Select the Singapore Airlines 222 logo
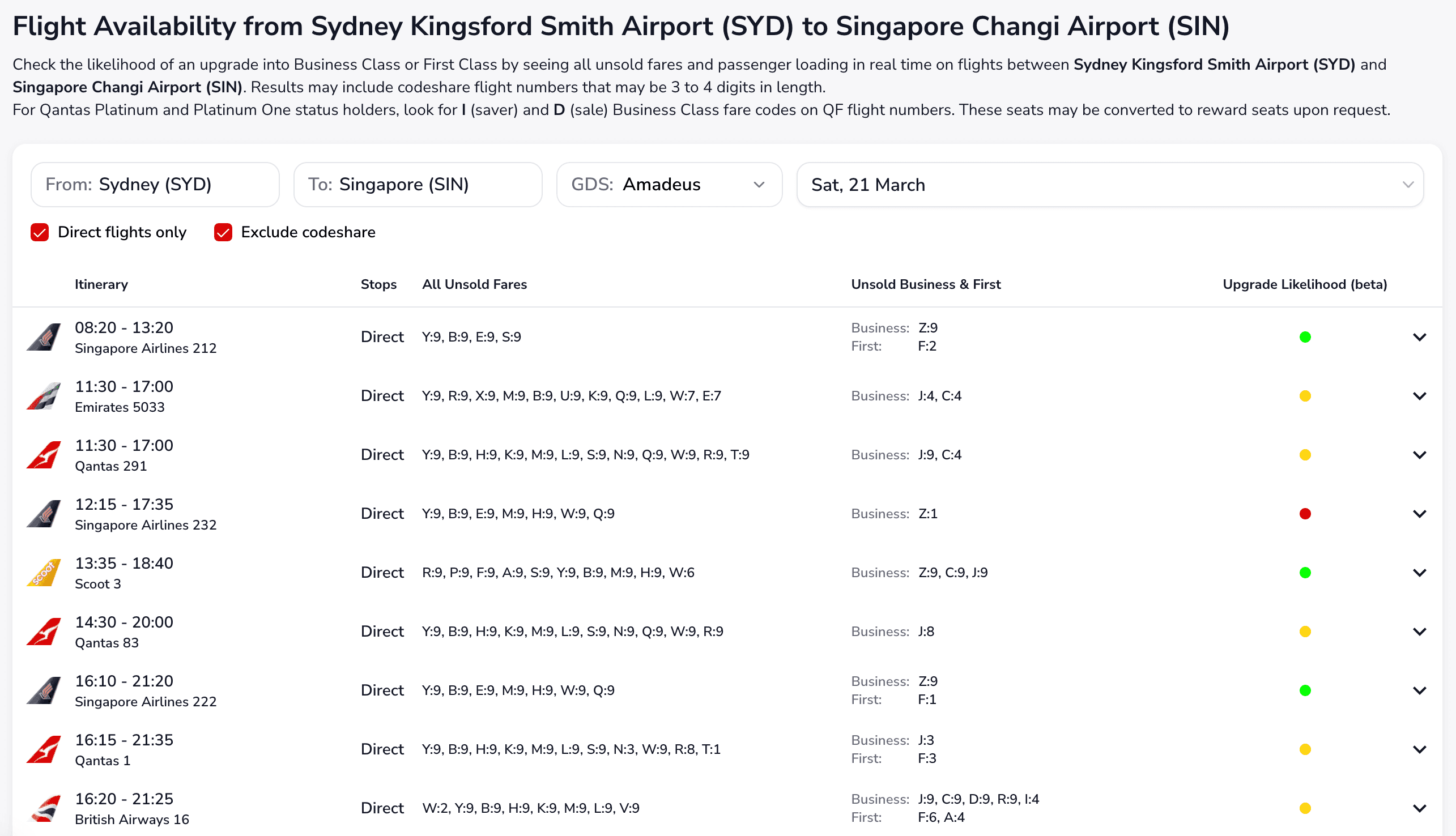Screen dimensions: 1456x836 click(x=42, y=690)
